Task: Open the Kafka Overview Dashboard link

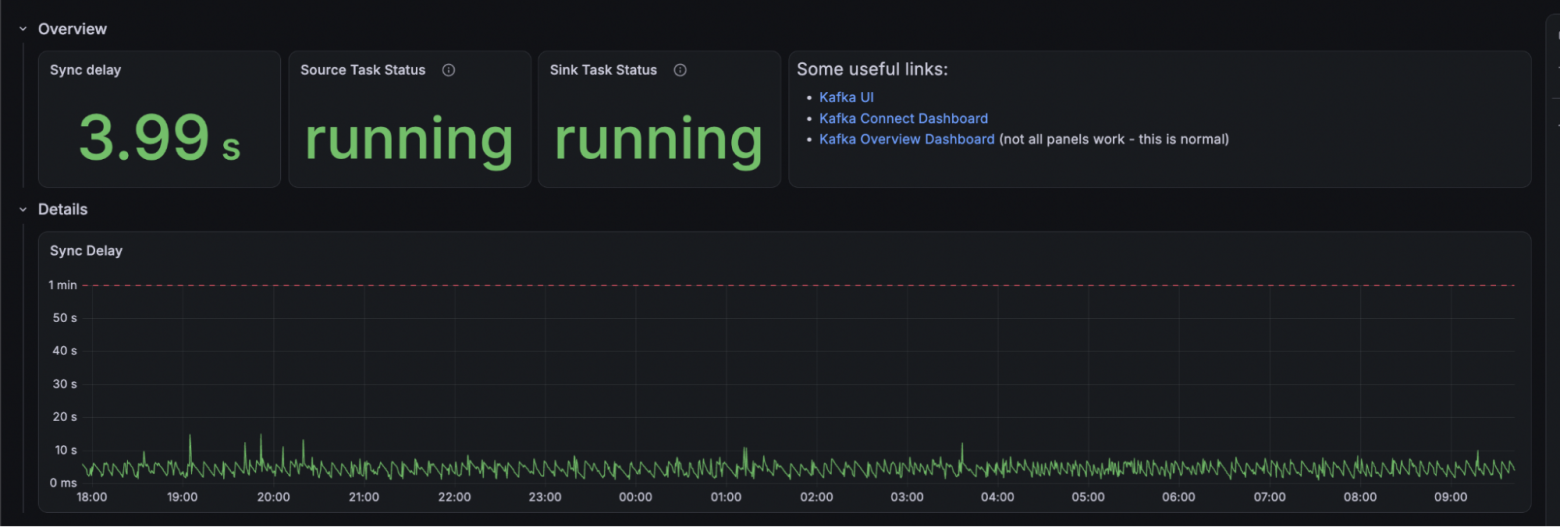Action: point(907,139)
